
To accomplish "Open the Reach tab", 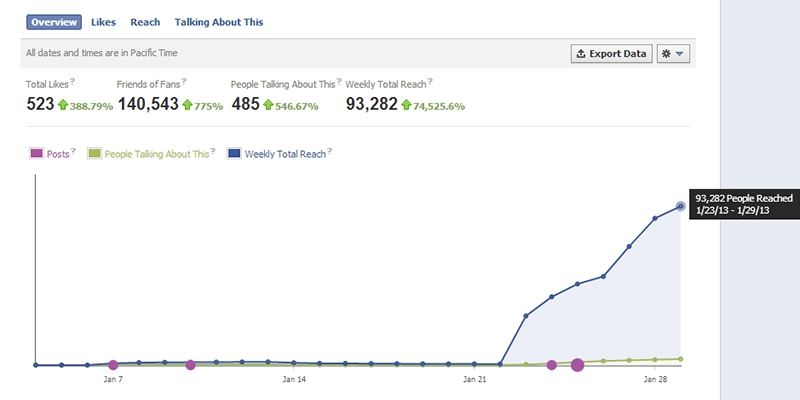I will (145, 22).
